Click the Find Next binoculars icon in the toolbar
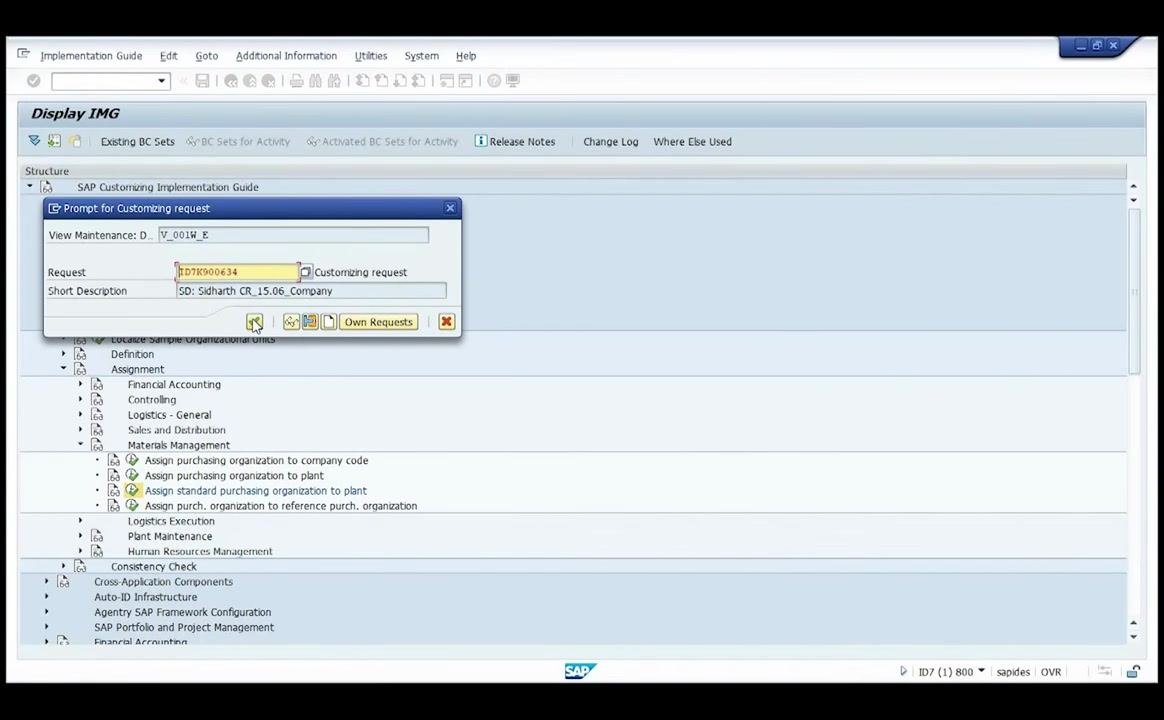Image resolution: width=1164 pixels, height=720 pixels. point(334,81)
